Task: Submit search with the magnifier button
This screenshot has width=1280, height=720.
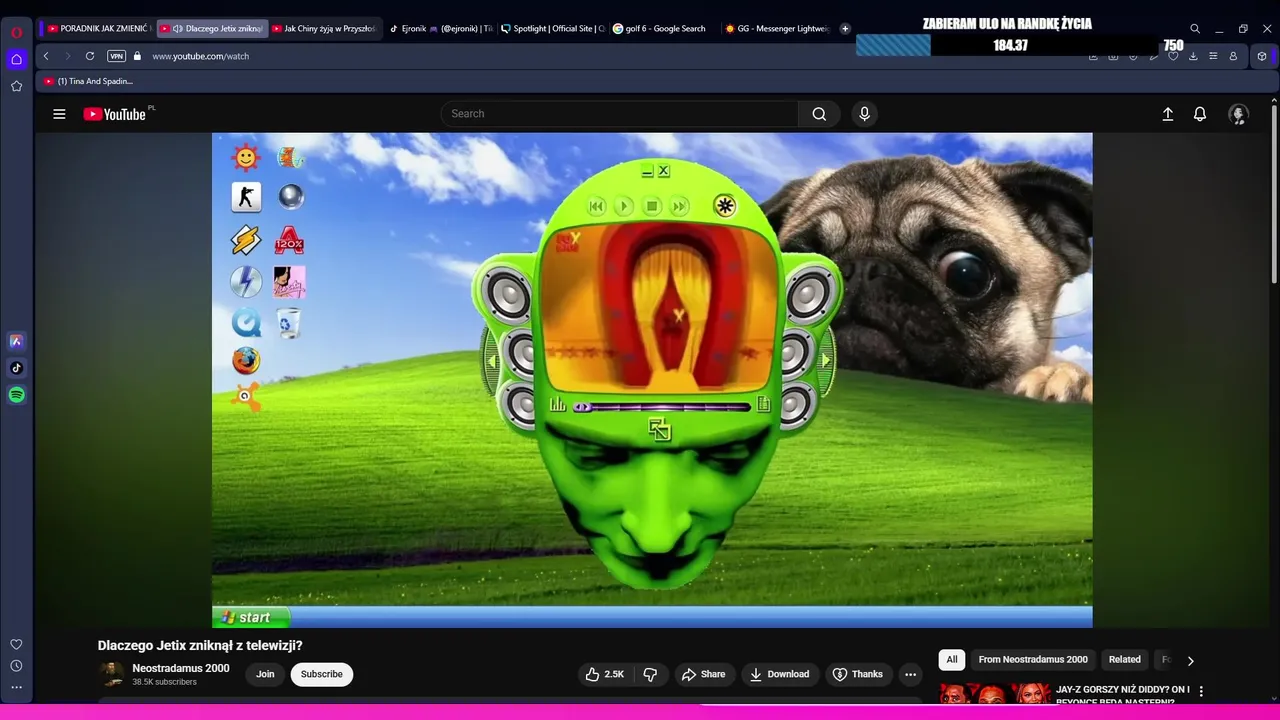Action: click(819, 114)
